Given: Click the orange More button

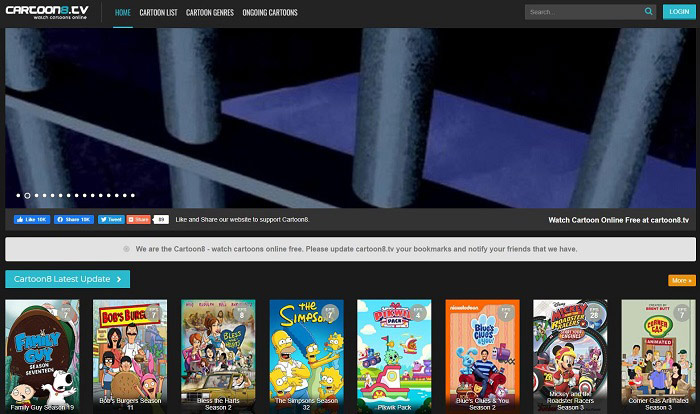Looking at the screenshot, I should tap(682, 280).
